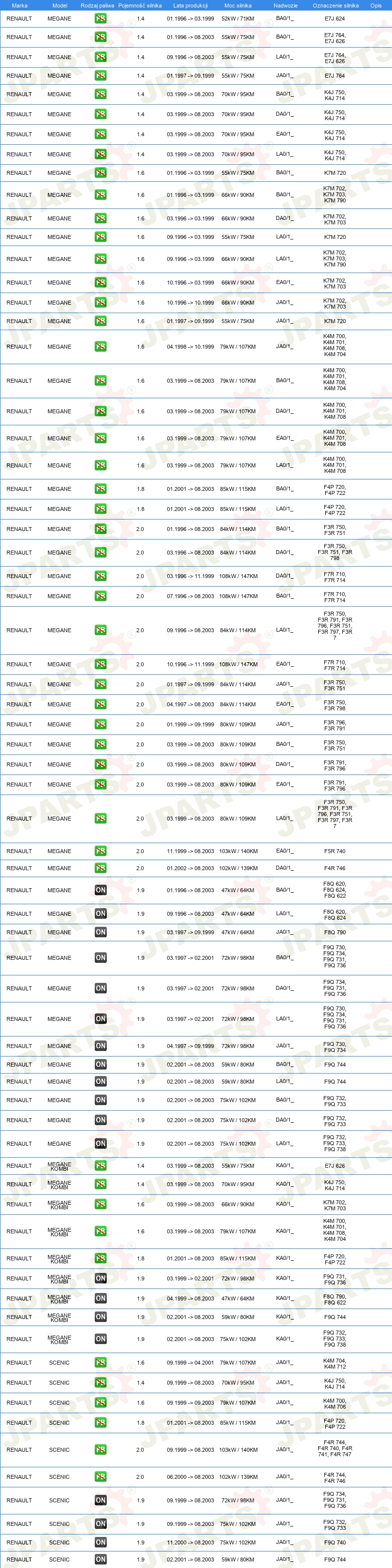Click the 10.1996 -> 11.1999 production years cell
Viewport: 392px width, 1568px height.
190,664
